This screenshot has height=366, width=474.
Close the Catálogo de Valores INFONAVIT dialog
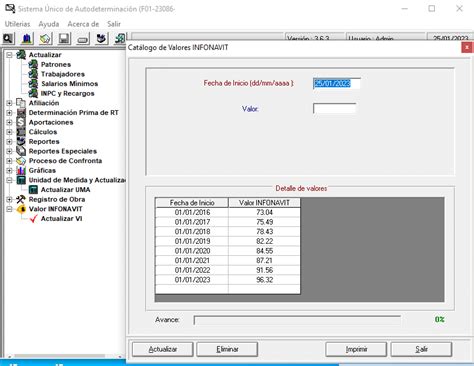point(467,48)
